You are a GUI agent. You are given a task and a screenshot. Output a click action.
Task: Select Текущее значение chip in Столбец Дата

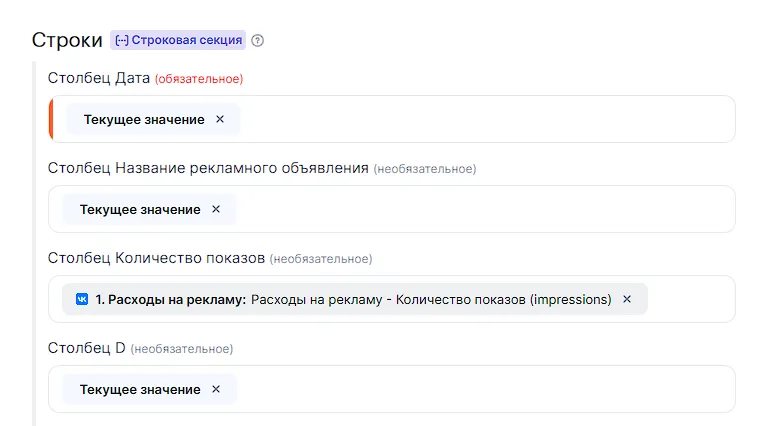point(143,119)
